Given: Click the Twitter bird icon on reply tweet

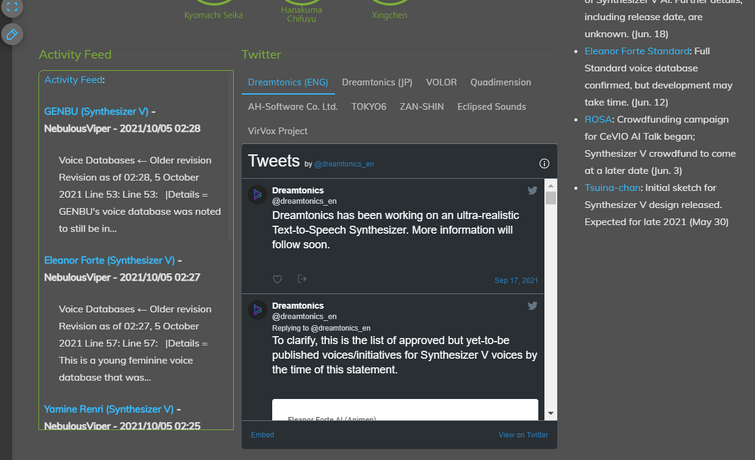Looking at the screenshot, I should (532, 305).
